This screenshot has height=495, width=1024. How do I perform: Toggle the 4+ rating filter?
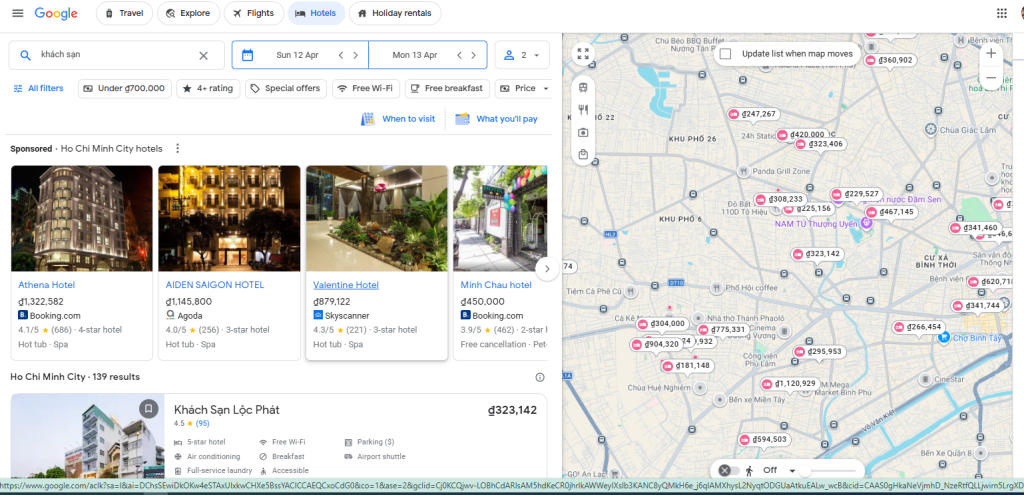[x=208, y=89]
